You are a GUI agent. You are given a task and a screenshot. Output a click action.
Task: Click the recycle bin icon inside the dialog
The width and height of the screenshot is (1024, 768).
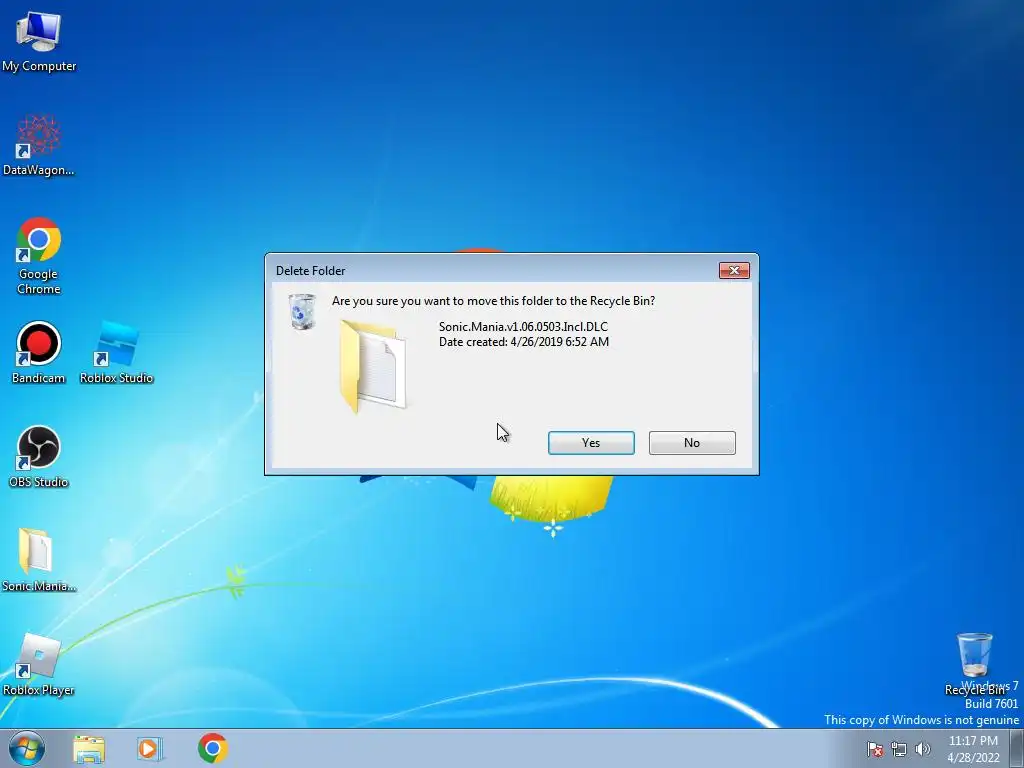tap(302, 312)
